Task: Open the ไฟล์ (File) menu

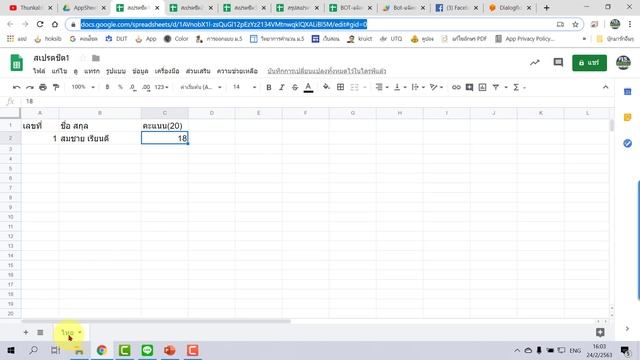Action: (x=39, y=71)
